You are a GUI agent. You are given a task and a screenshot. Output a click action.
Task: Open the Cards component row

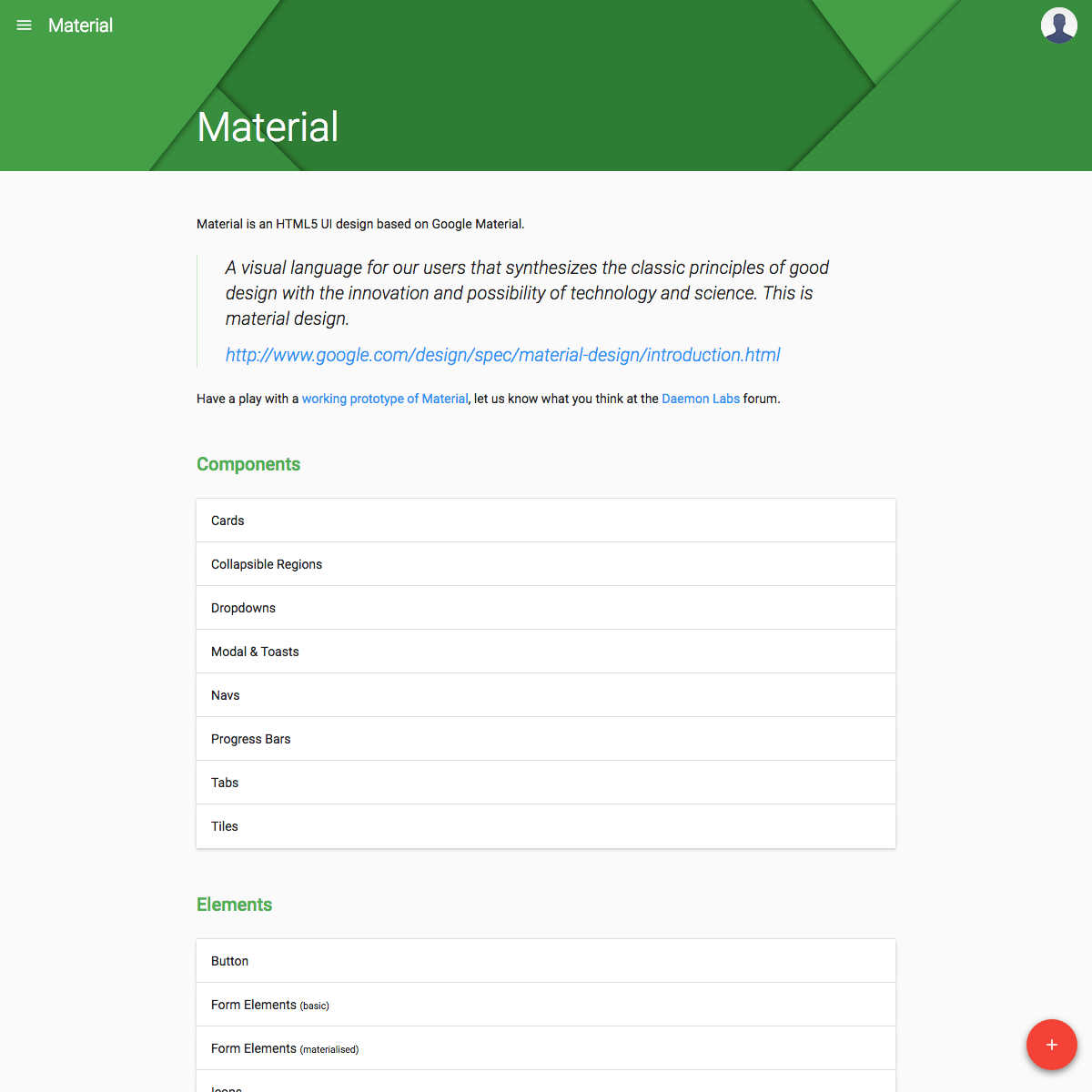(x=546, y=521)
